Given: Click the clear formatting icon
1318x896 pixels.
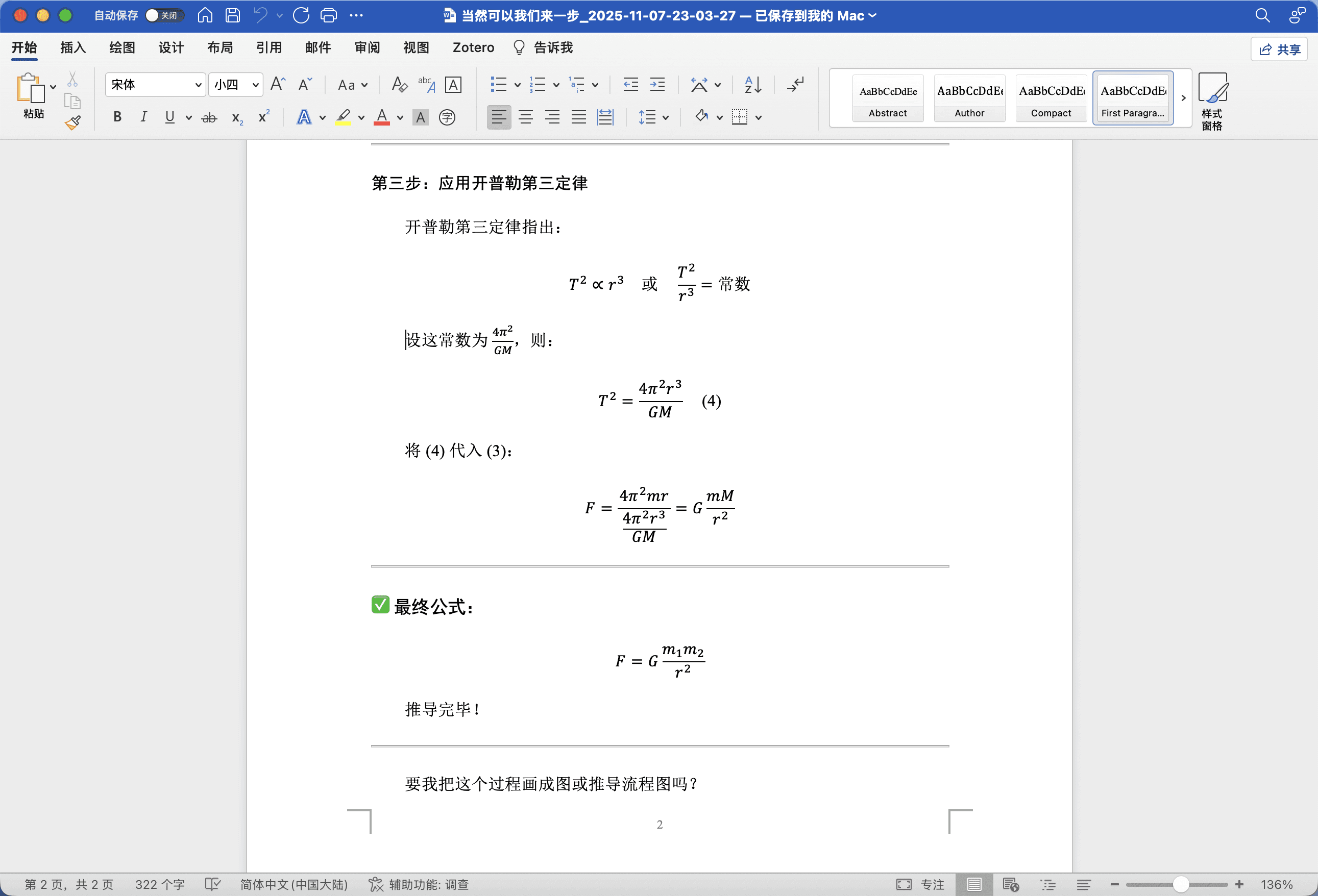Looking at the screenshot, I should [399, 84].
